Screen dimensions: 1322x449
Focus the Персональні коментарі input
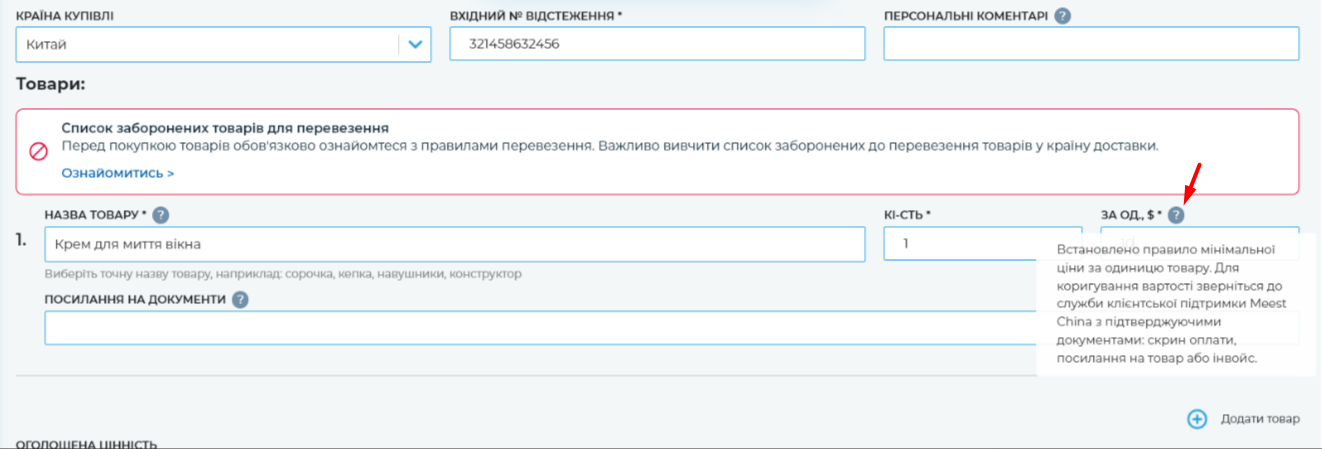[x=1092, y=44]
